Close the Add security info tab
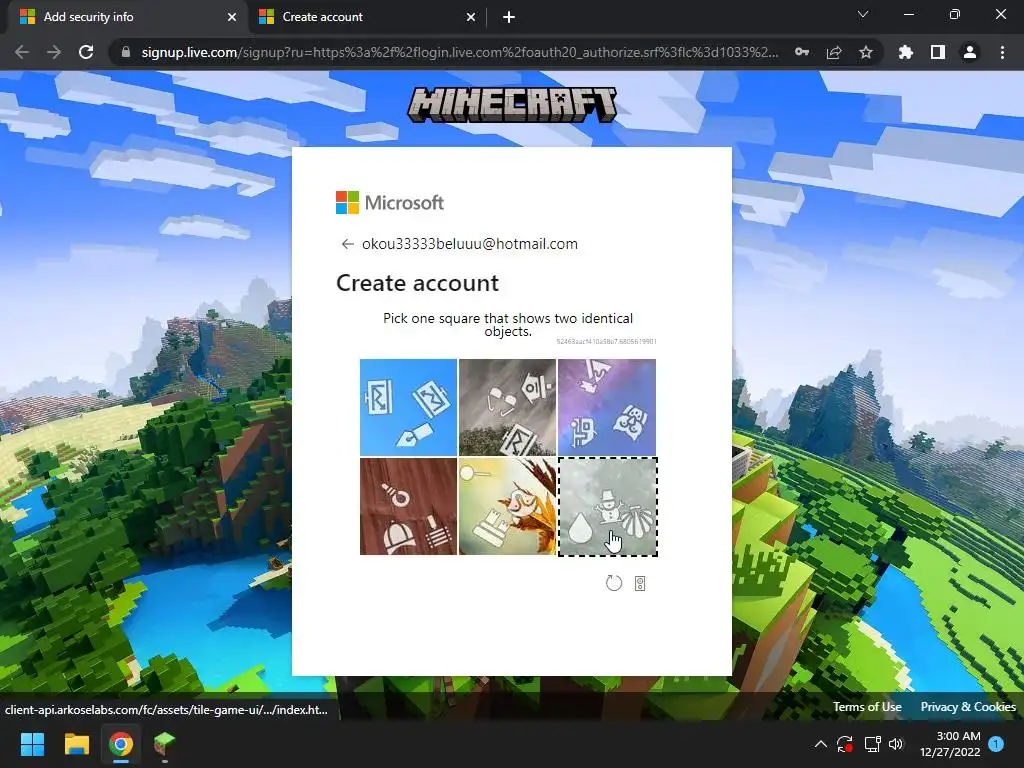 (232, 17)
